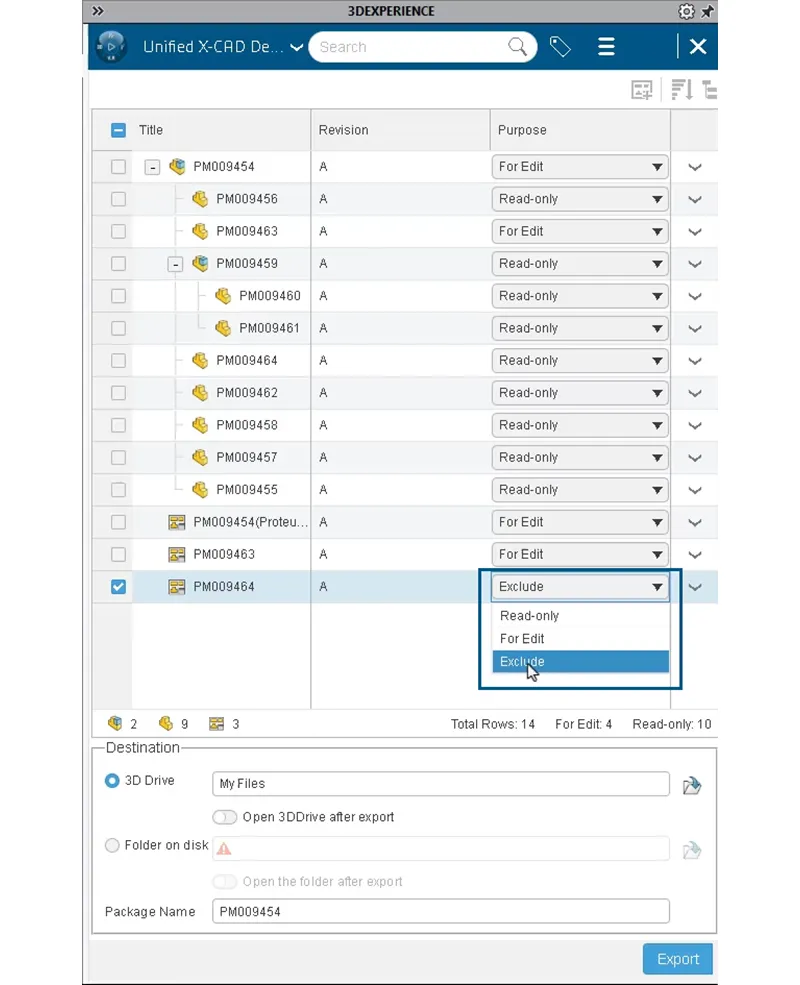Open the hamburger menu icon

[x=606, y=47]
